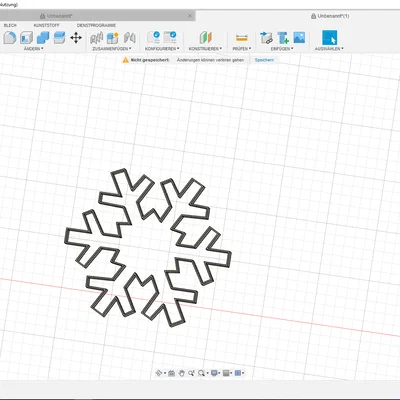Switch to the inactive Unbenannt* document tab

tap(56, 16)
